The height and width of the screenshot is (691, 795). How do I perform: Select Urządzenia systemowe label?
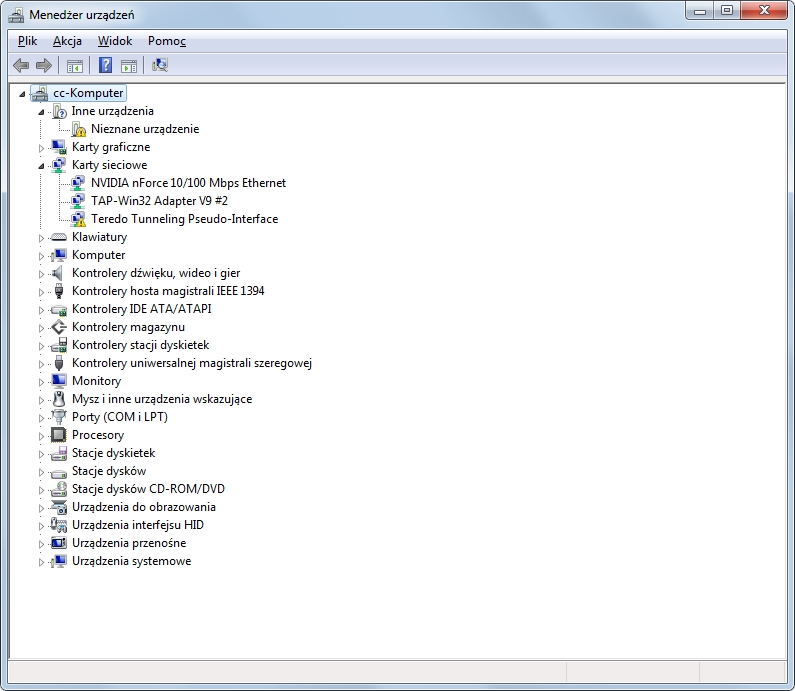point(131,561)
